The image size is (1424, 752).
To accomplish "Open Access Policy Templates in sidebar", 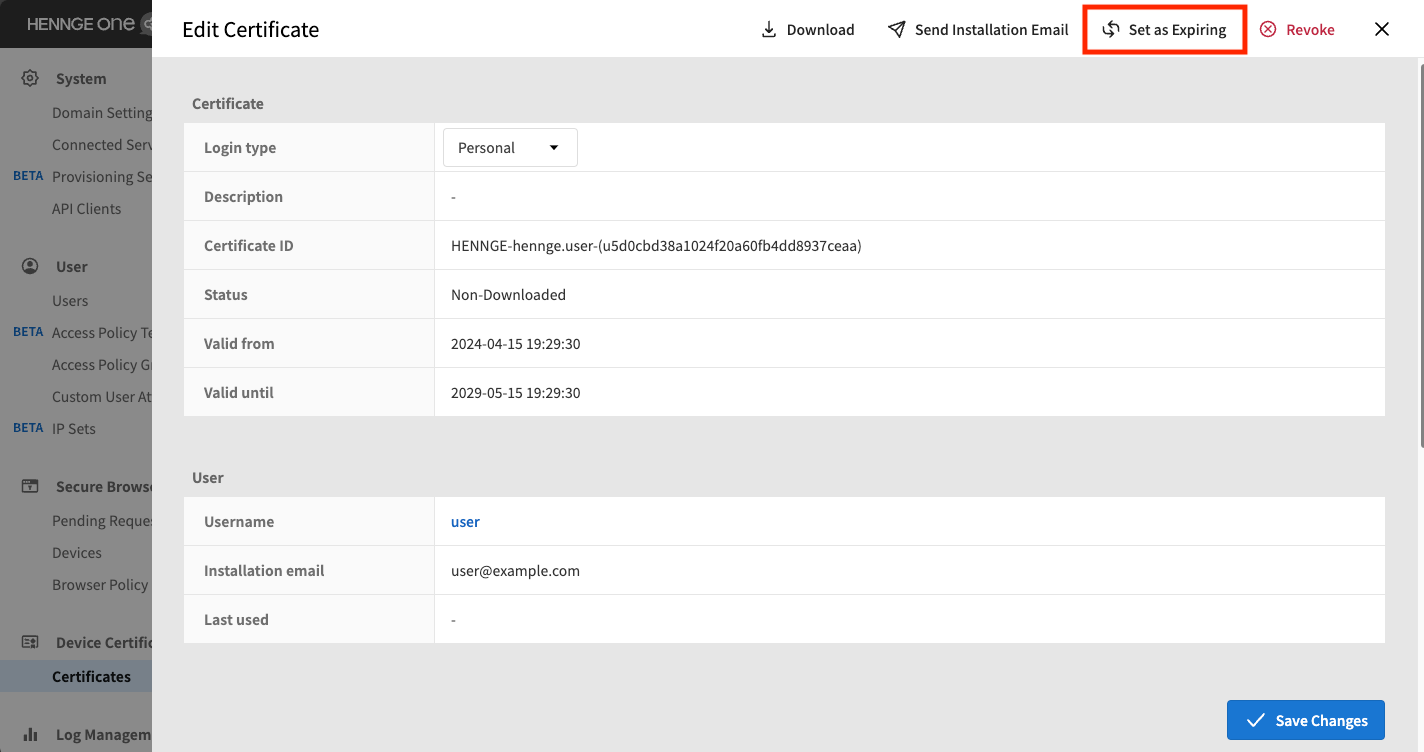I will point(102,333).
